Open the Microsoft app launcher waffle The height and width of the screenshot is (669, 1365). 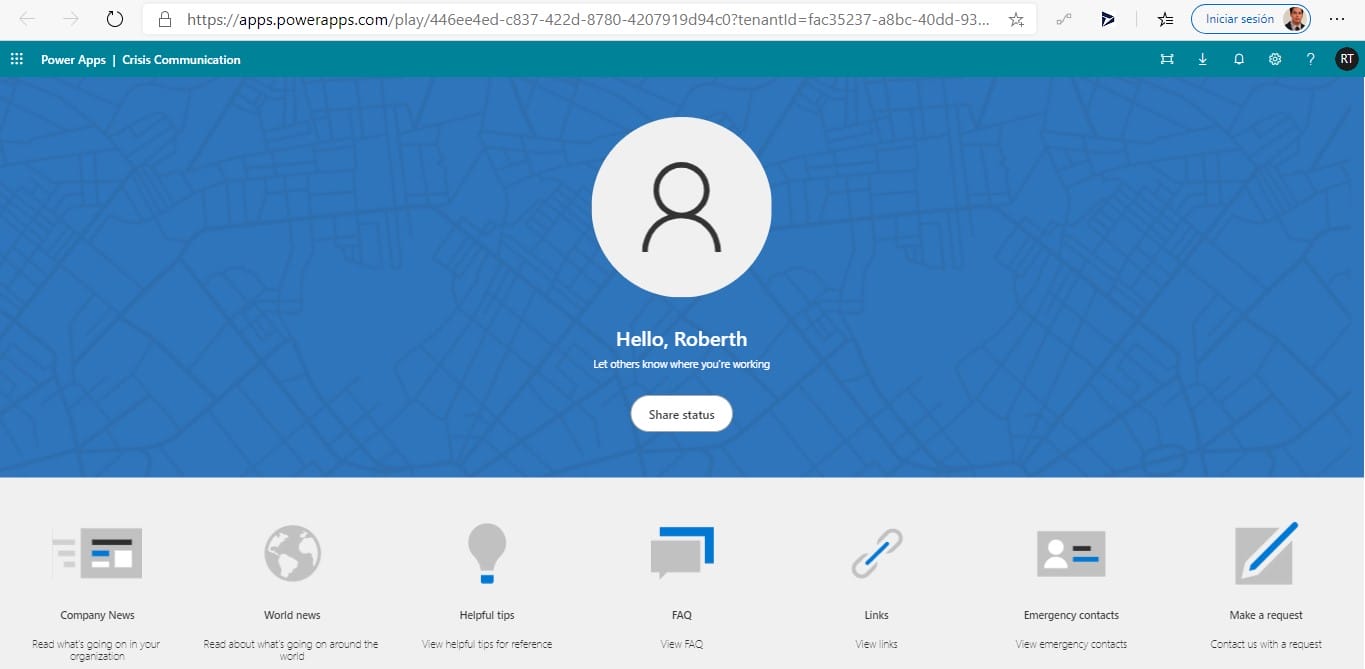coord(16,59)
